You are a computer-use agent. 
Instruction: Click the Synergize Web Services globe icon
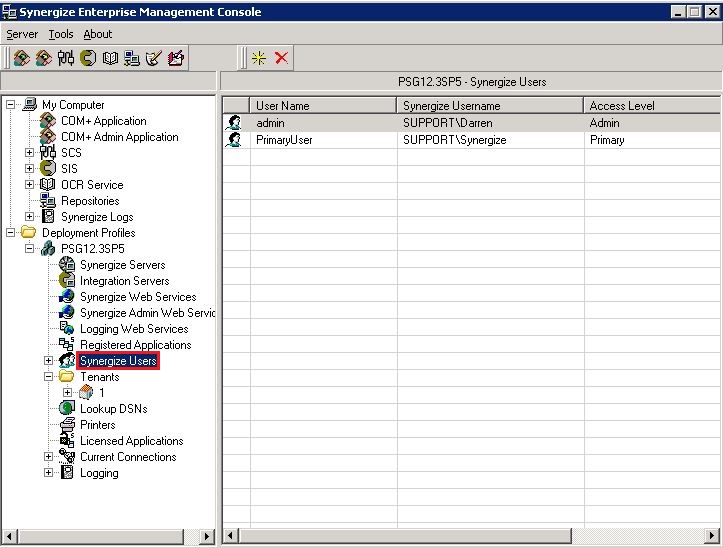coord(67,297)
